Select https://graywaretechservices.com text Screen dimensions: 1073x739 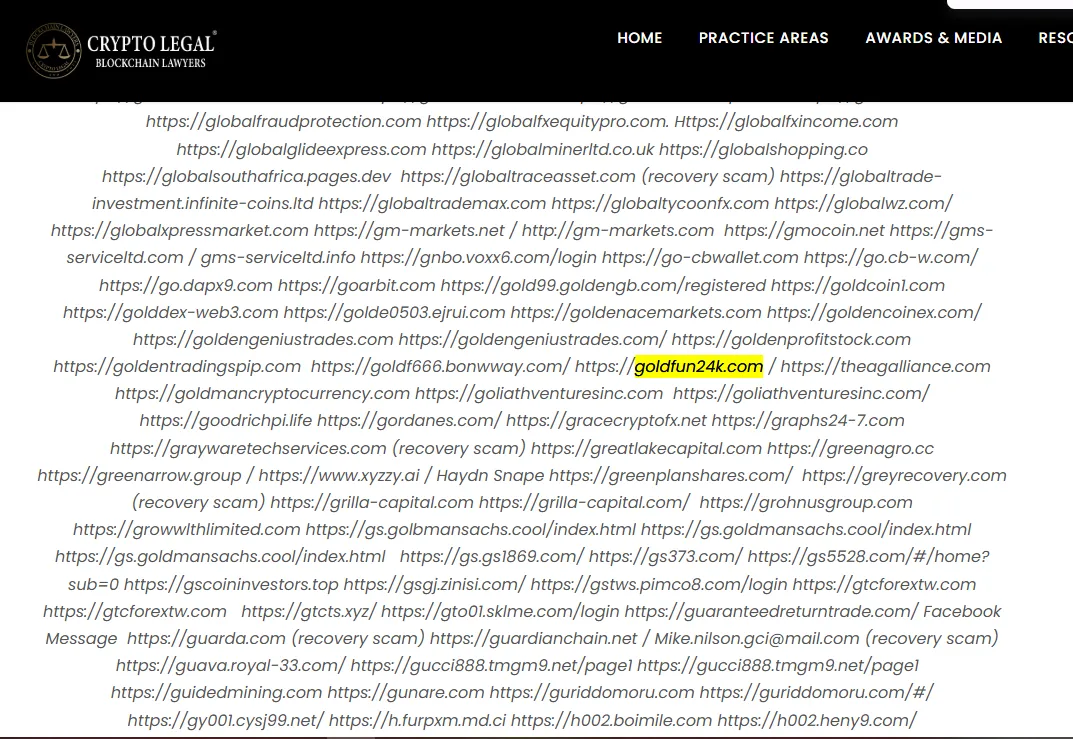click(x=248, y=448)
